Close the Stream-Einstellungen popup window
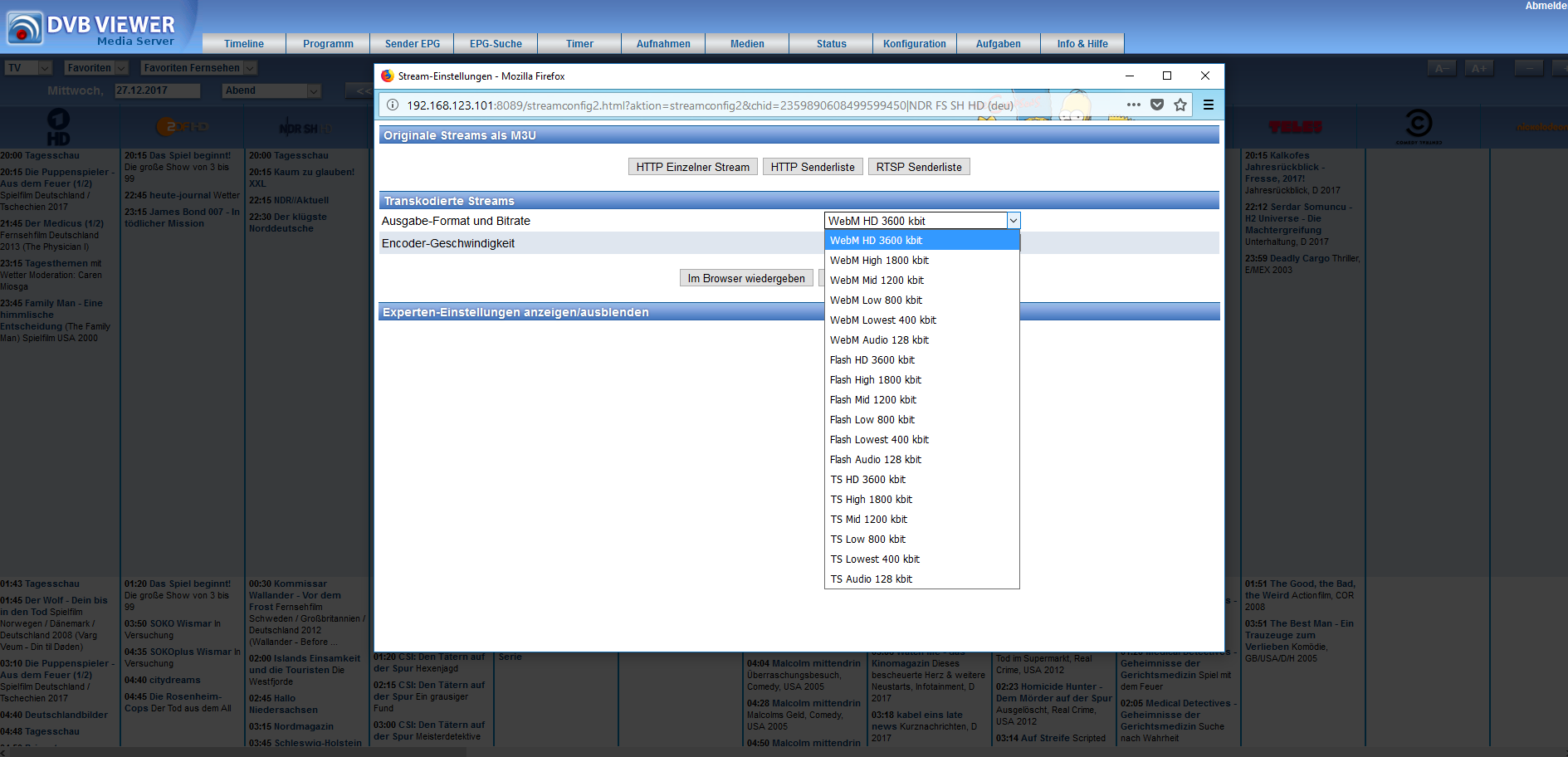This screenshot has height=757, width=1568. coord(1205,76)
